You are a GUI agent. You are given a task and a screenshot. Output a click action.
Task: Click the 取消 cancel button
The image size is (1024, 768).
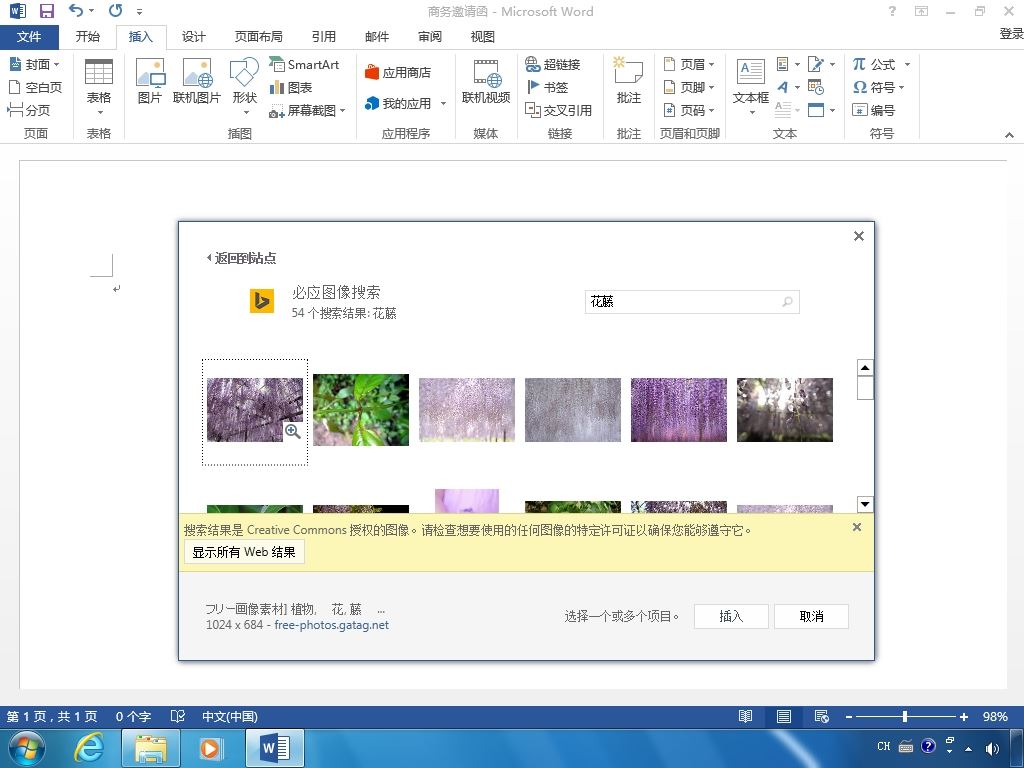811,616
